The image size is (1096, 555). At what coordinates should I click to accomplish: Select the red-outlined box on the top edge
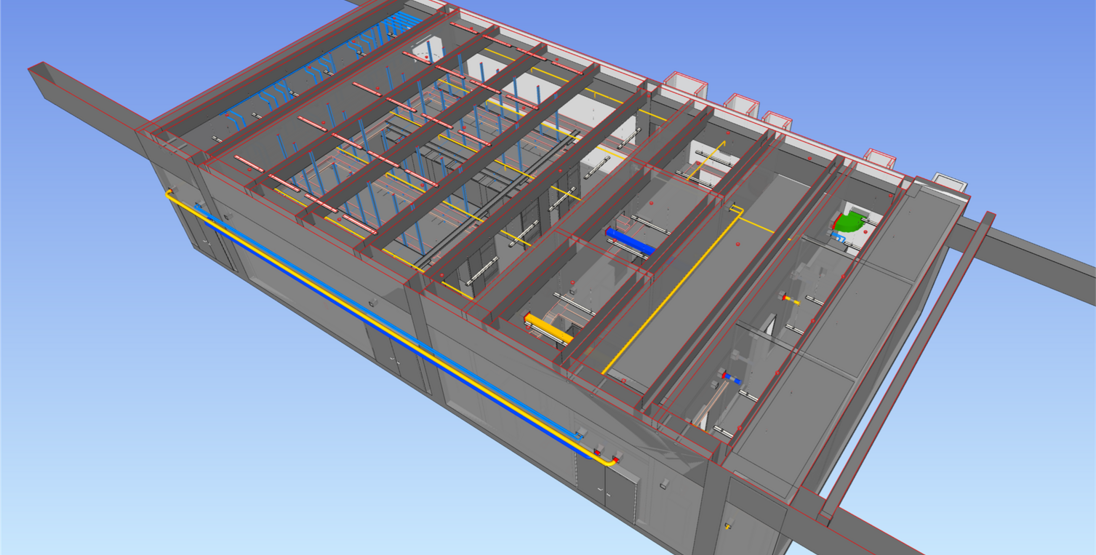tap(682, 83)
